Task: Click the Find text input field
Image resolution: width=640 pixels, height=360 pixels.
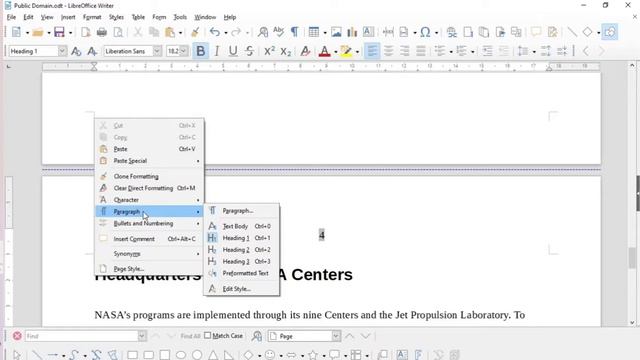Action: point(81,336)
